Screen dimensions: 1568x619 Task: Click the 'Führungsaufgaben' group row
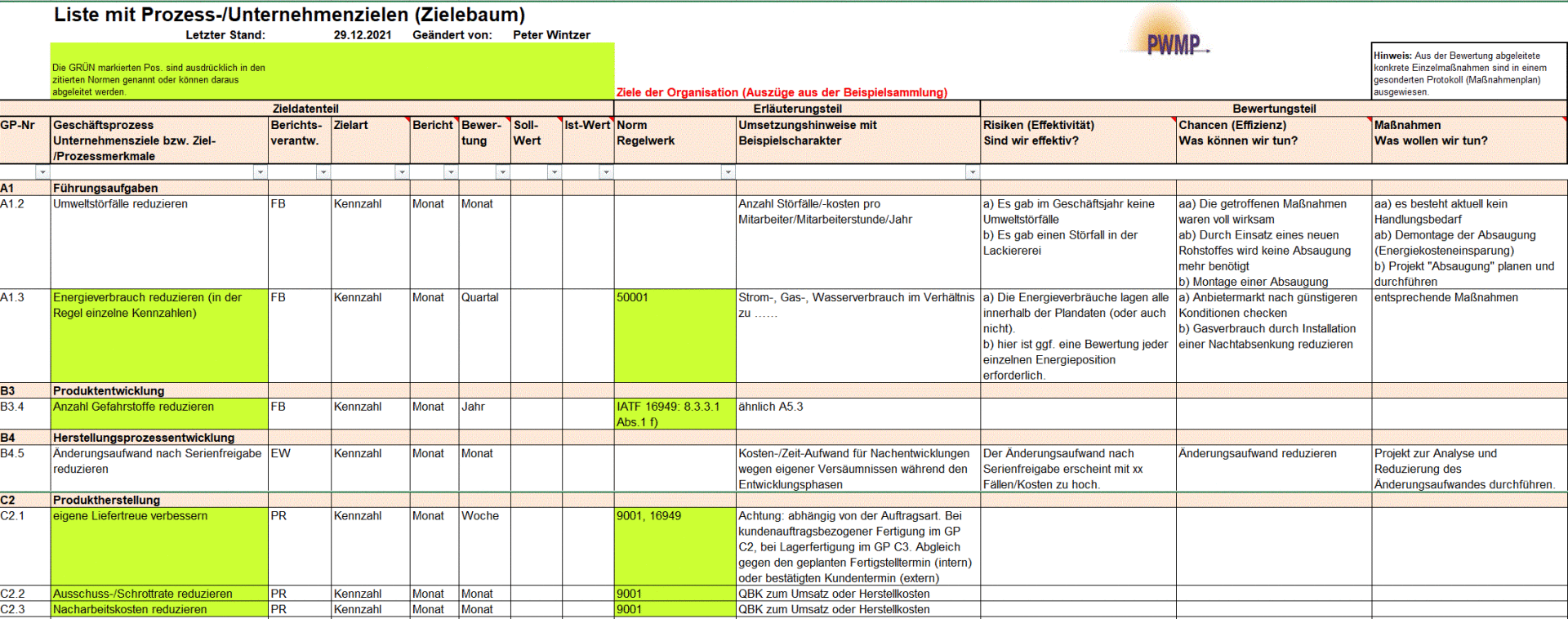coord(106,188)
